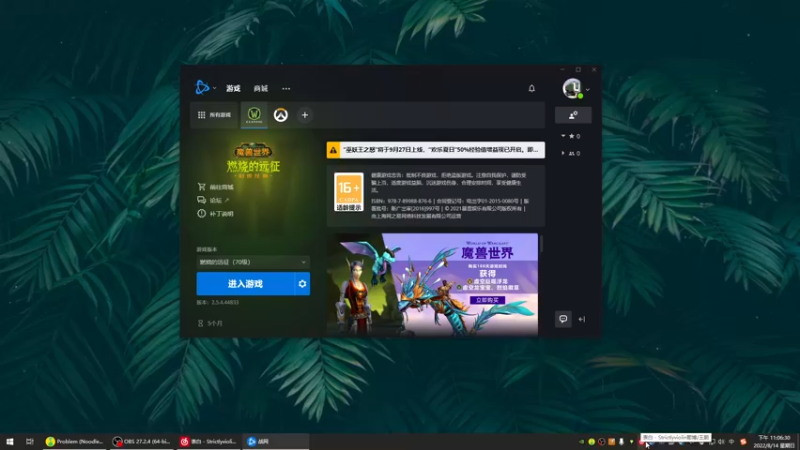Expand the friends group with count 0

tap(563, 153)
